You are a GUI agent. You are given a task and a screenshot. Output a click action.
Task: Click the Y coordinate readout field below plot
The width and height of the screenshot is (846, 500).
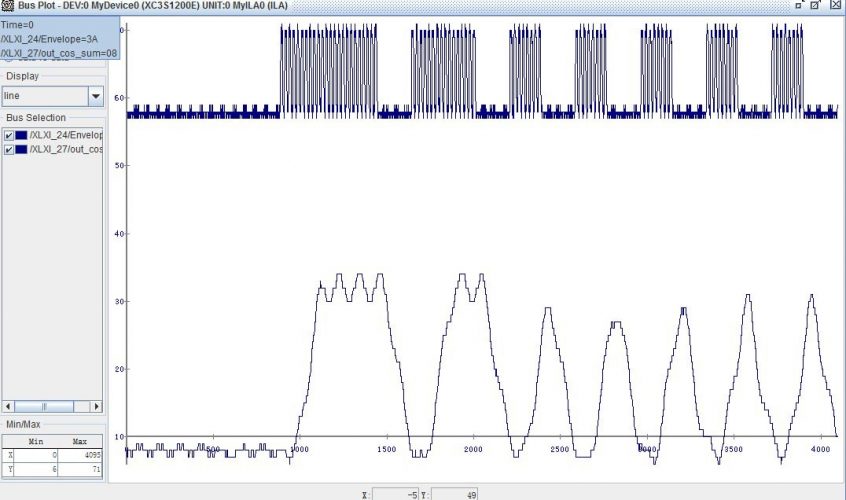point(455,494)
